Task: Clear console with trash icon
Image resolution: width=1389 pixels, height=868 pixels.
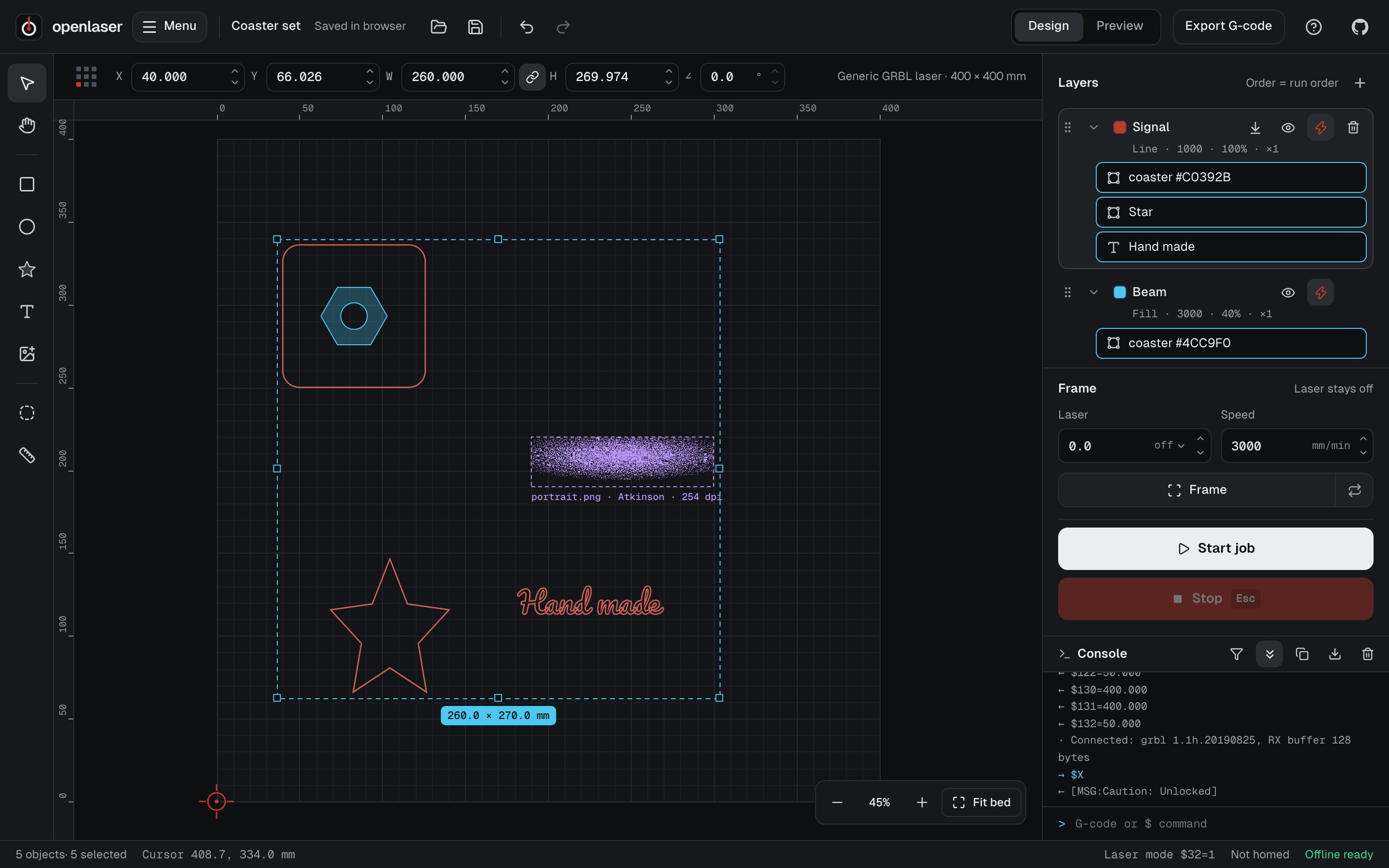Action: 1367,654
